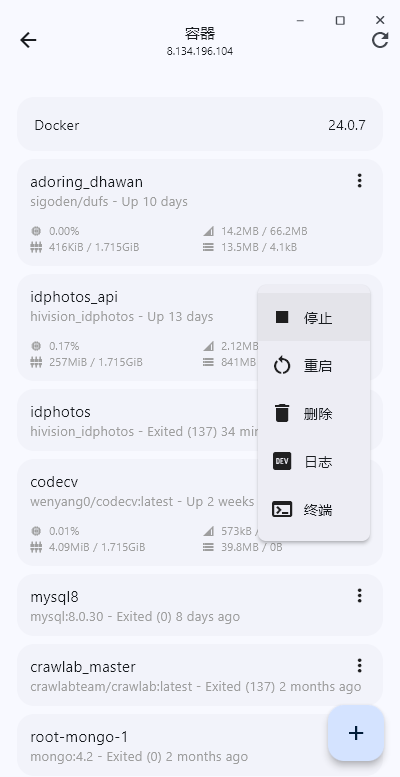Go back using the arrow icon

[28, 40]
